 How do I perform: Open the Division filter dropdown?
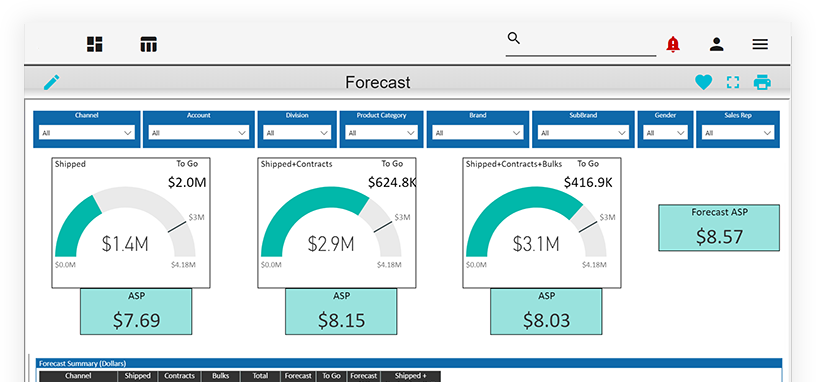297,133
